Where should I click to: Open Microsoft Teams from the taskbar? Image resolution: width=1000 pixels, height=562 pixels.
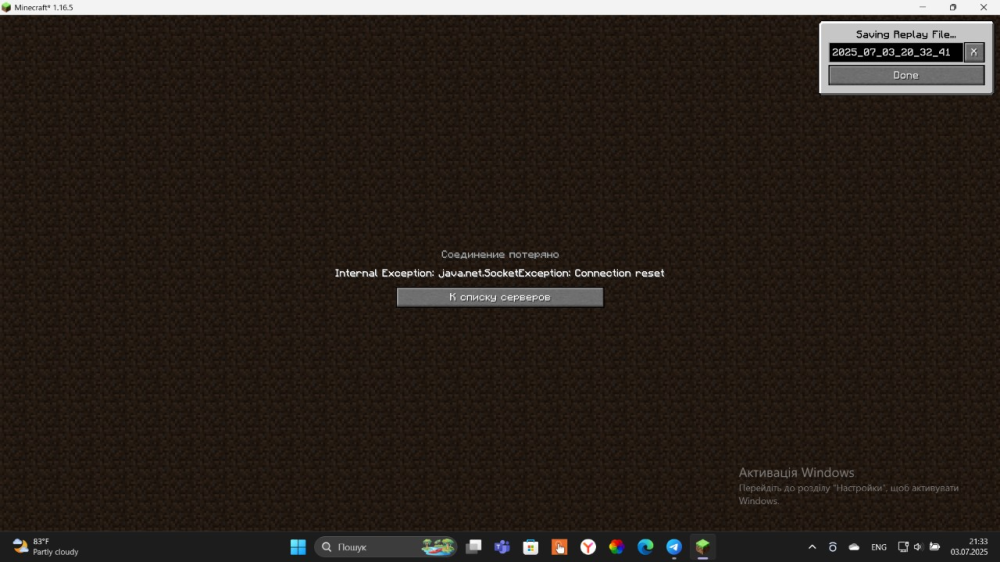tap(502, 547)
